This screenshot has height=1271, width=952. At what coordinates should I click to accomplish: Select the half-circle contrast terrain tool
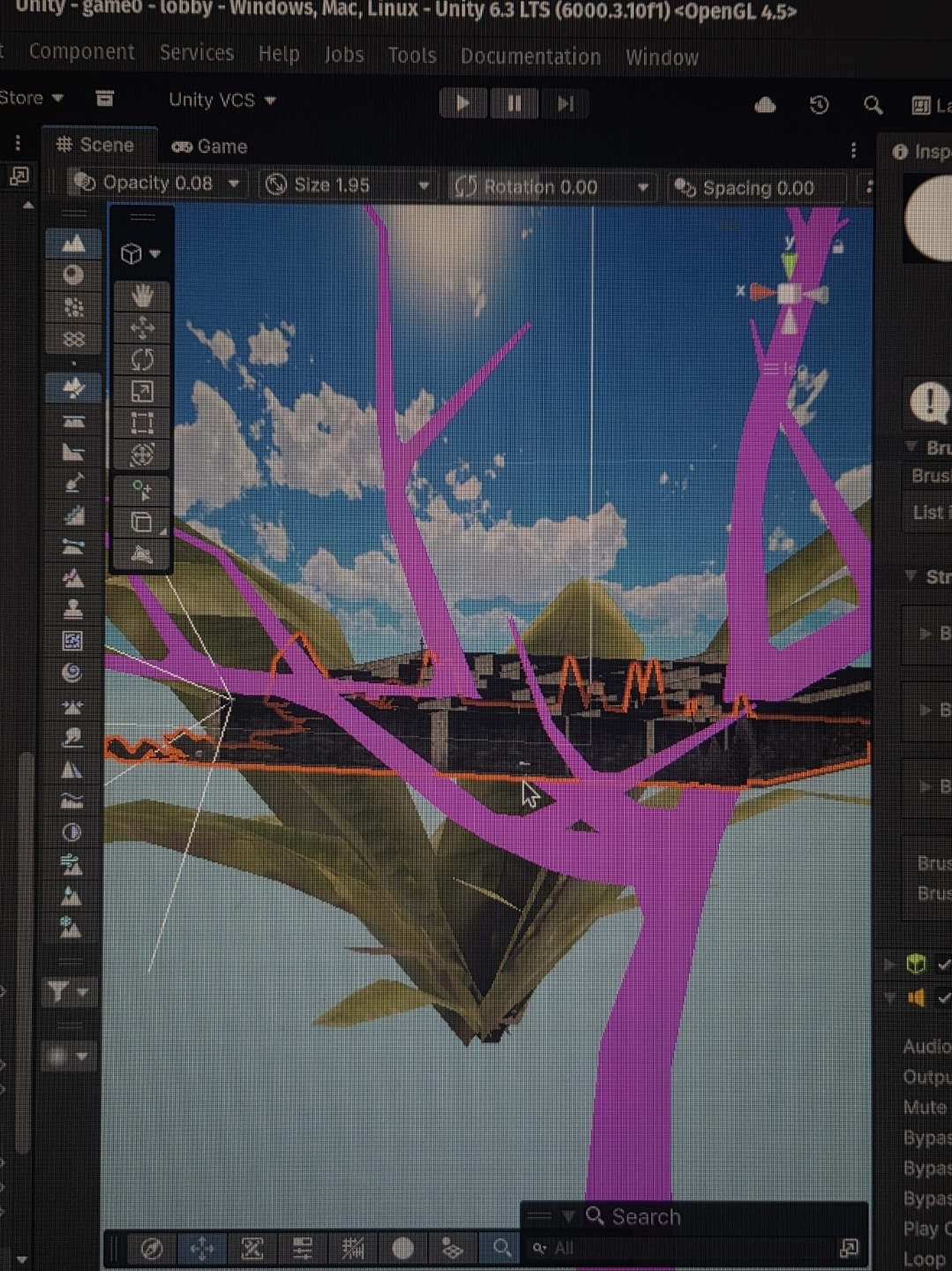coord(73,832)
